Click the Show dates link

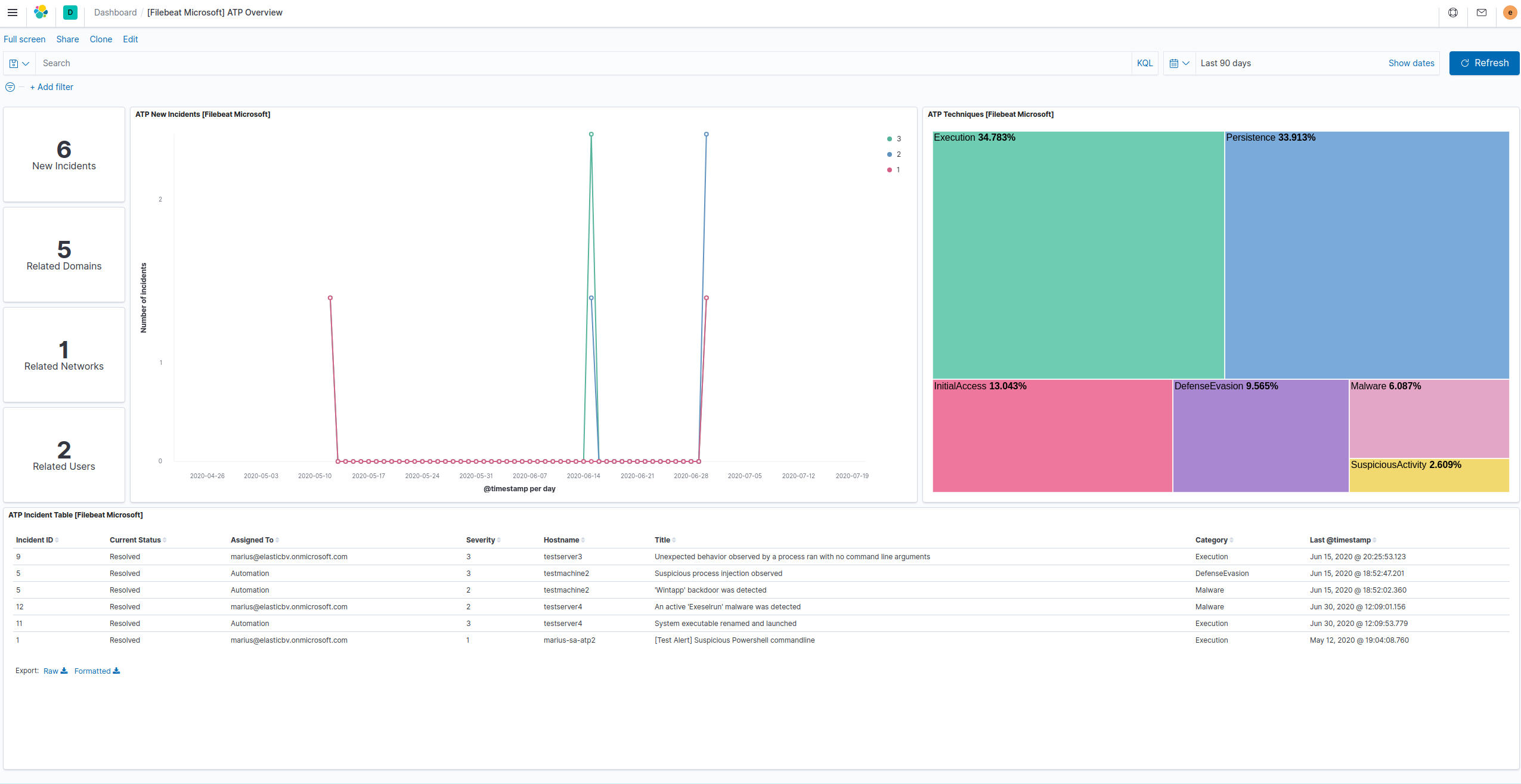pos(1411,63)
